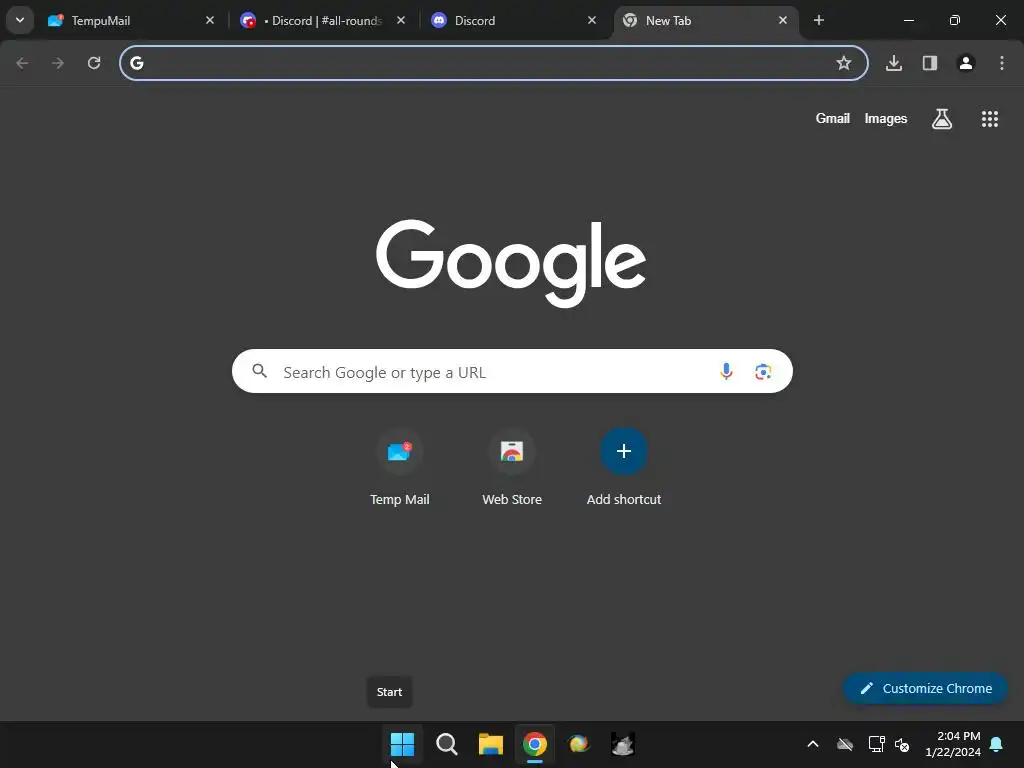Click the browser Back arrow
Image resolution: width=1024 pixels, height=768 pixels.
point(22,63)
